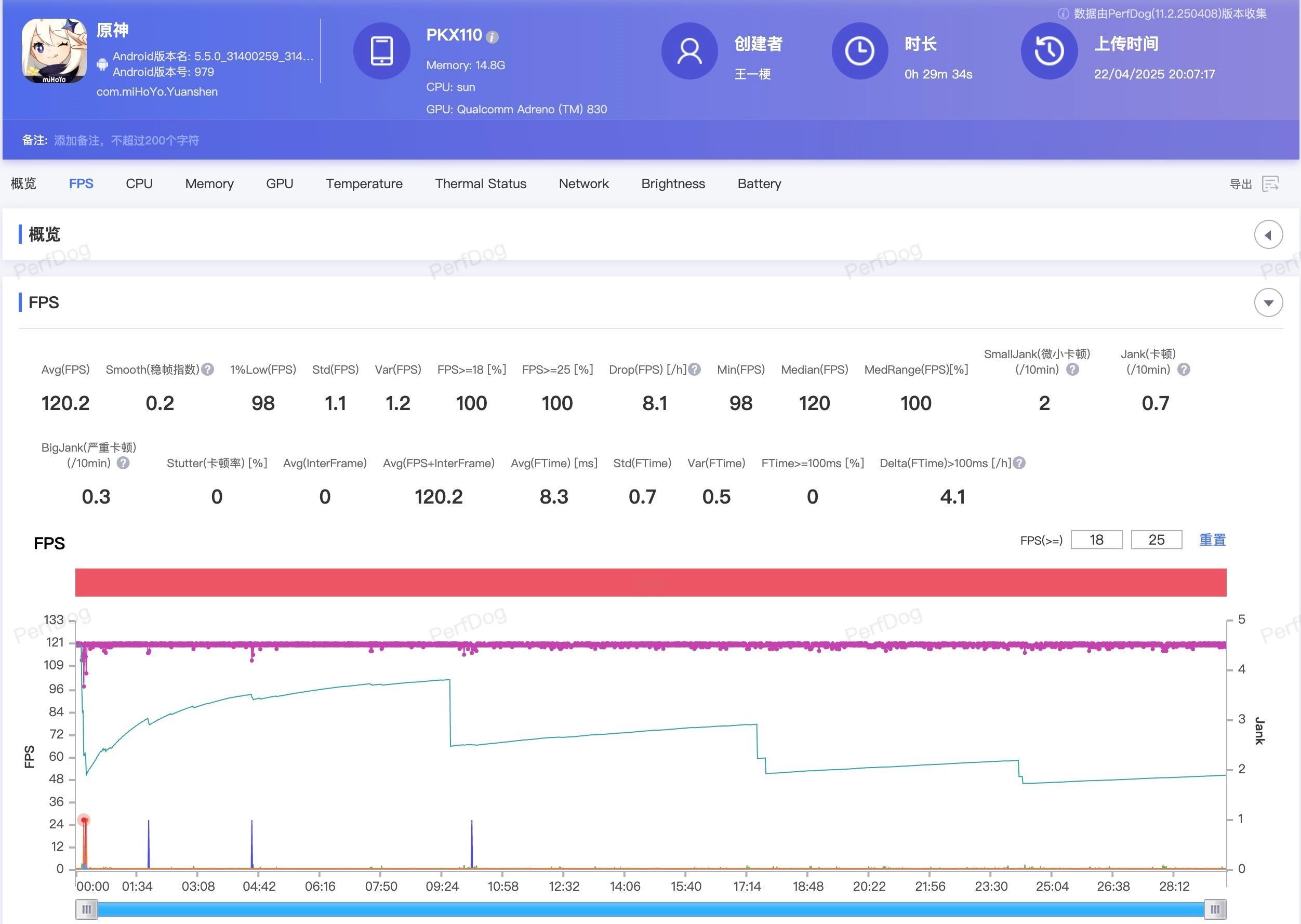Click the Avg(FPS) value 120.2
The height and width of the screenshot is (924, 1301).
65,403
